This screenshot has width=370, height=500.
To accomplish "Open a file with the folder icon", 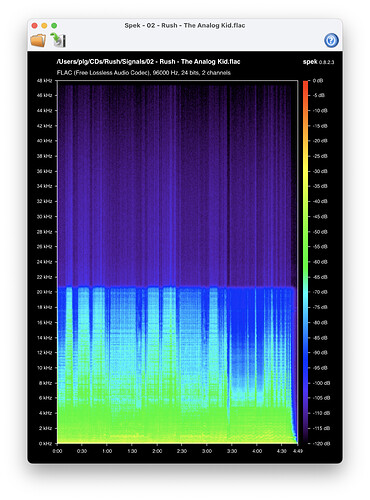I will [38, 40].
